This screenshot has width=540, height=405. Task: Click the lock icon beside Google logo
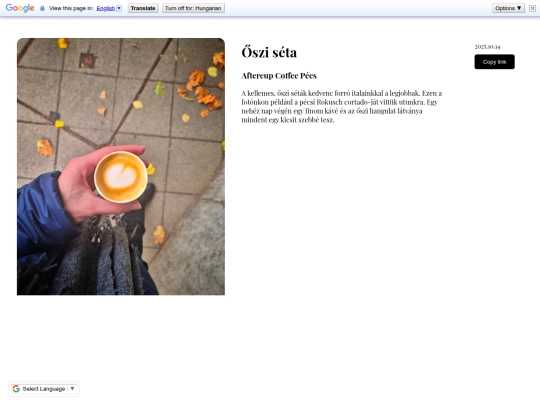(x=42, y=8)
